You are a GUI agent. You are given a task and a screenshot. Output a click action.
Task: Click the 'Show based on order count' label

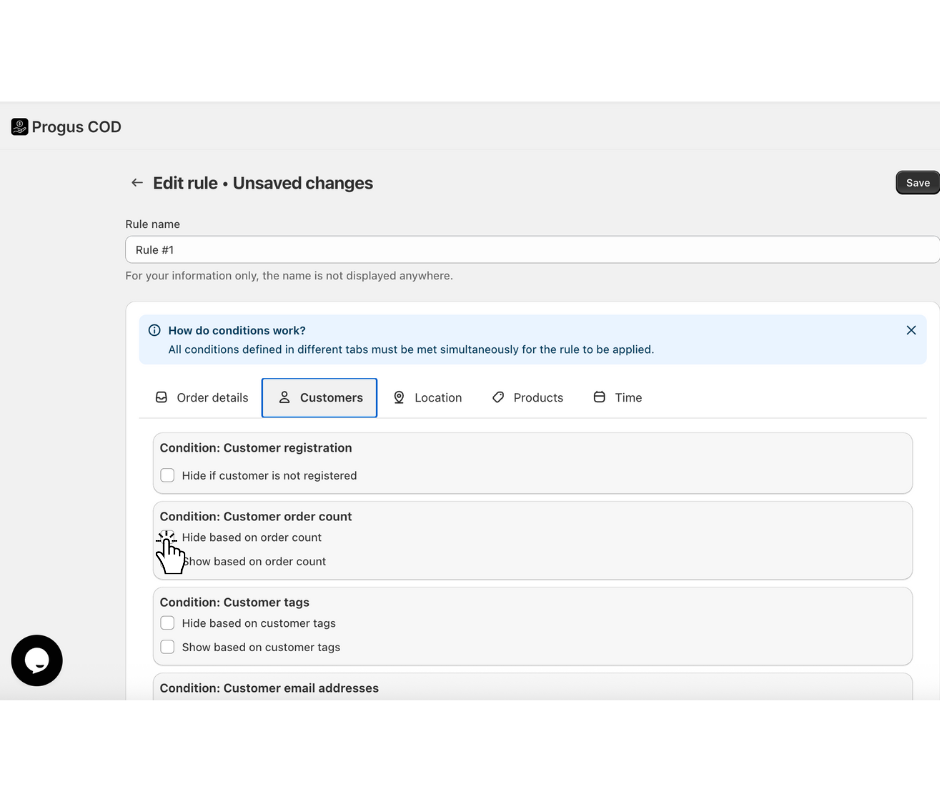[258, 562]
